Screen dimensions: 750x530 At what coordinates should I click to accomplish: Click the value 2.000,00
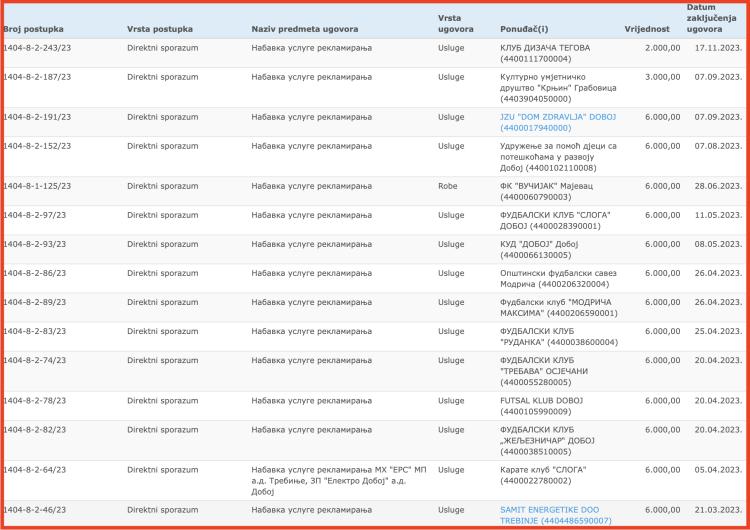coord(662,48)
